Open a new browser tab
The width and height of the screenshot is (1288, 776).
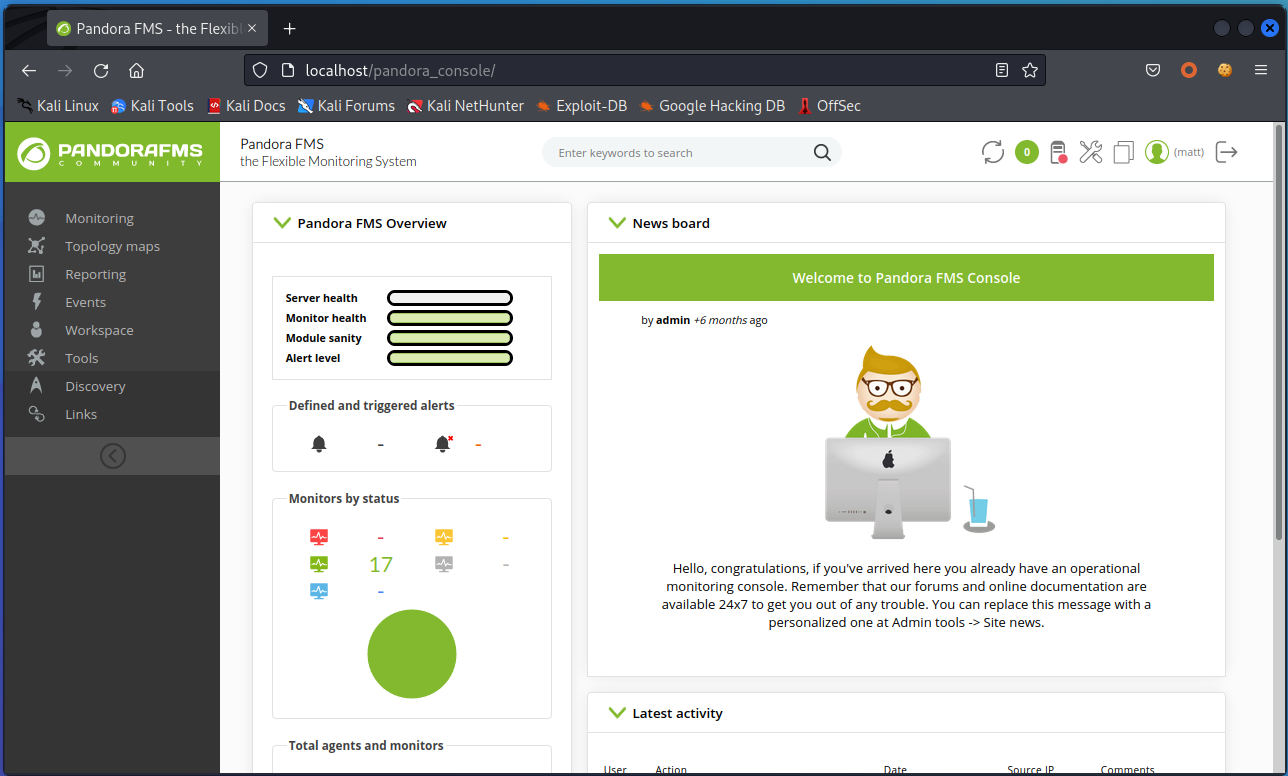[x=290, y=28]
